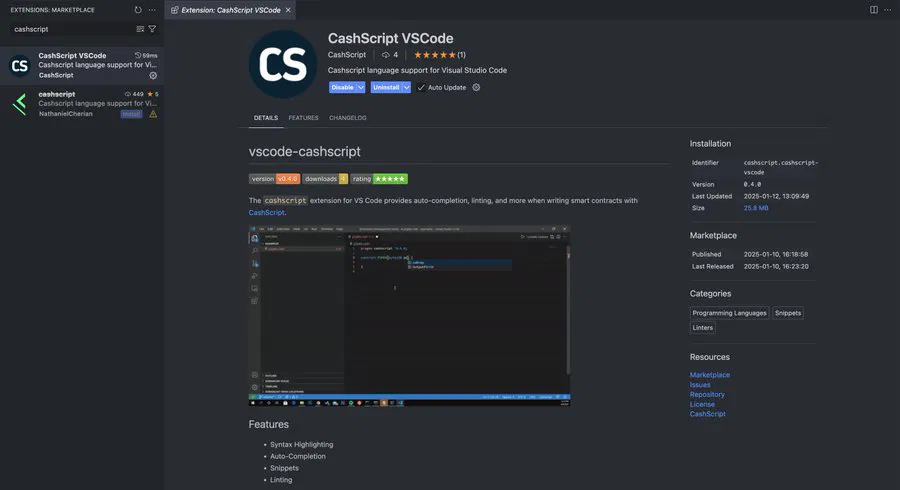Click the five-star rating in header
The image size is (900, 490).
click(435, 55)
